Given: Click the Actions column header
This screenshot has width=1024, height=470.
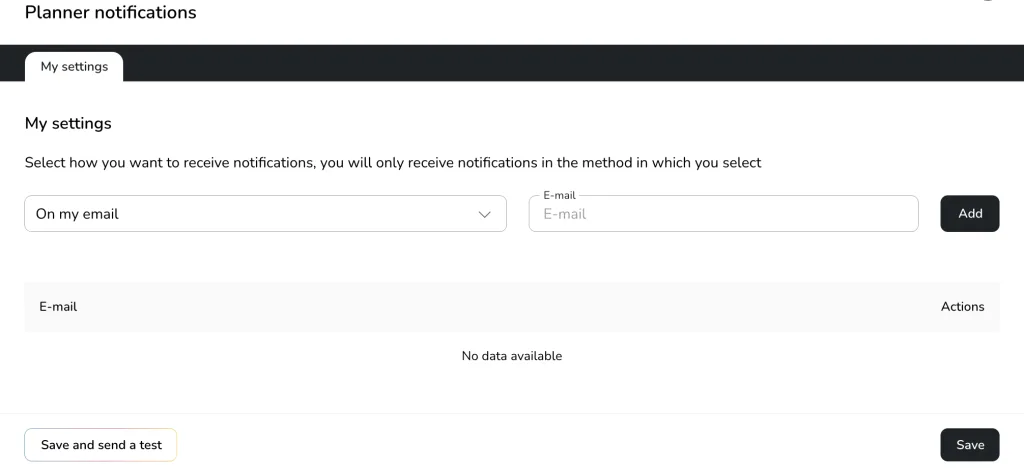Looking at the screenshot, I should [962, 307].
